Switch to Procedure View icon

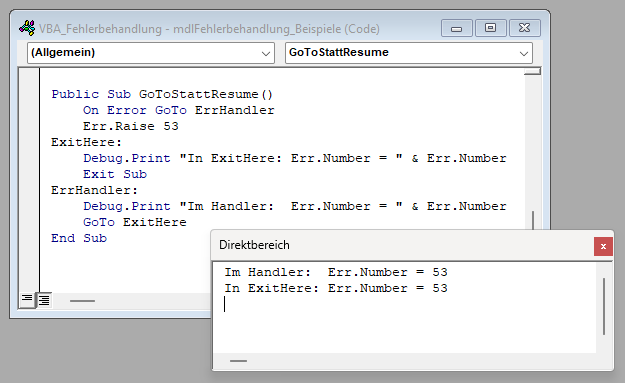27,299
